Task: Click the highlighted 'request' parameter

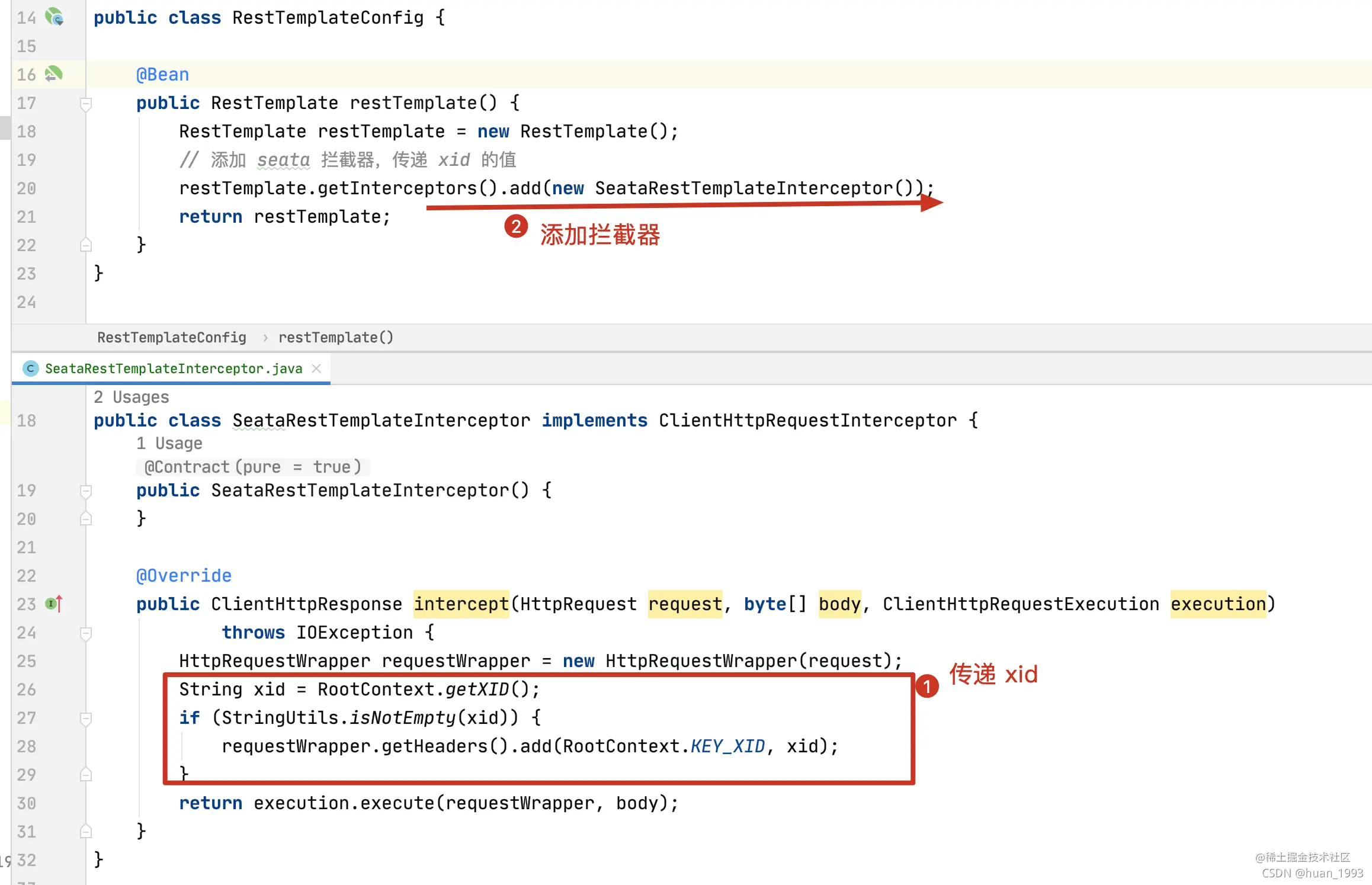Action: (685, 604)
